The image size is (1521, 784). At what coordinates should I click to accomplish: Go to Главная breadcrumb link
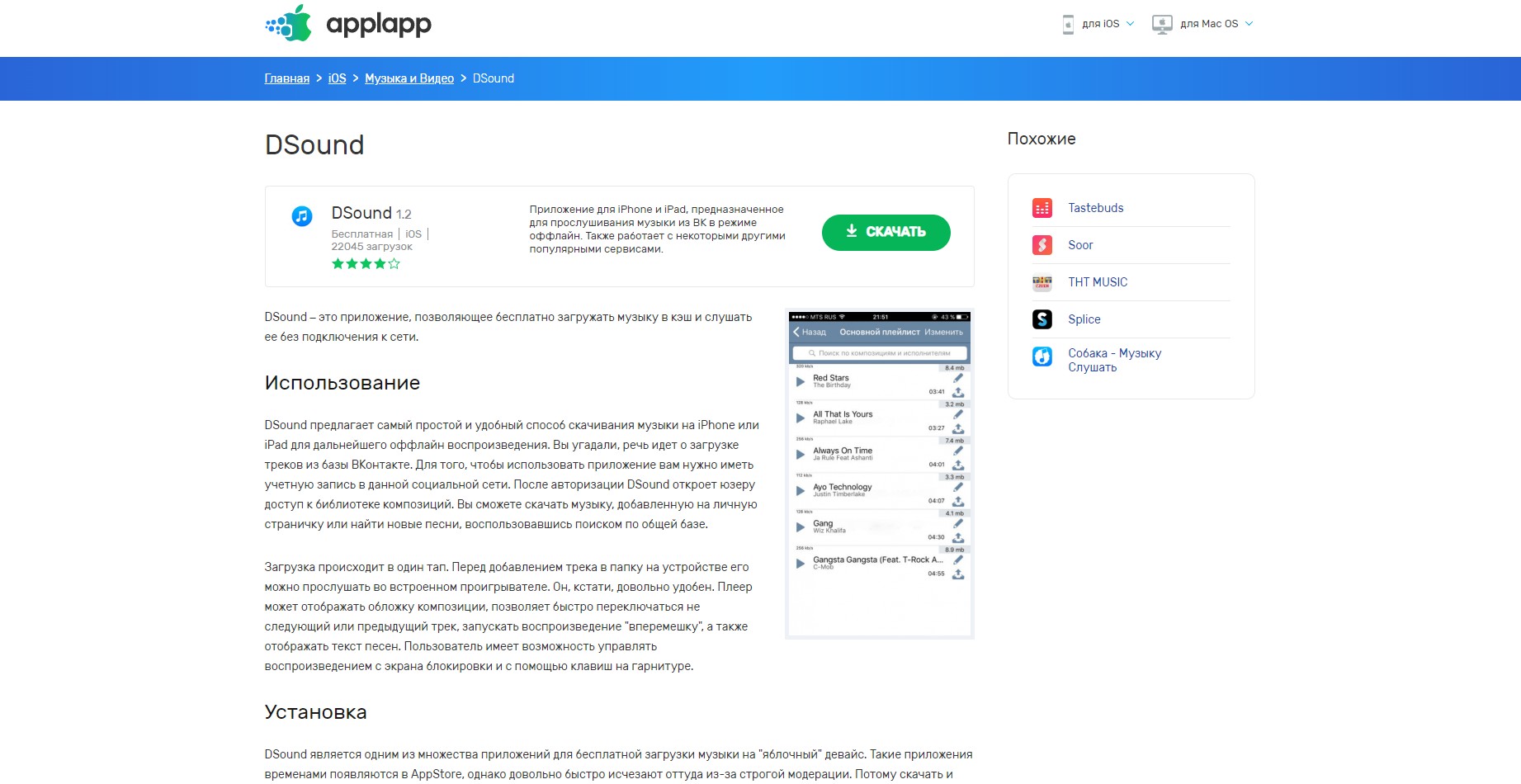(287, 78)
